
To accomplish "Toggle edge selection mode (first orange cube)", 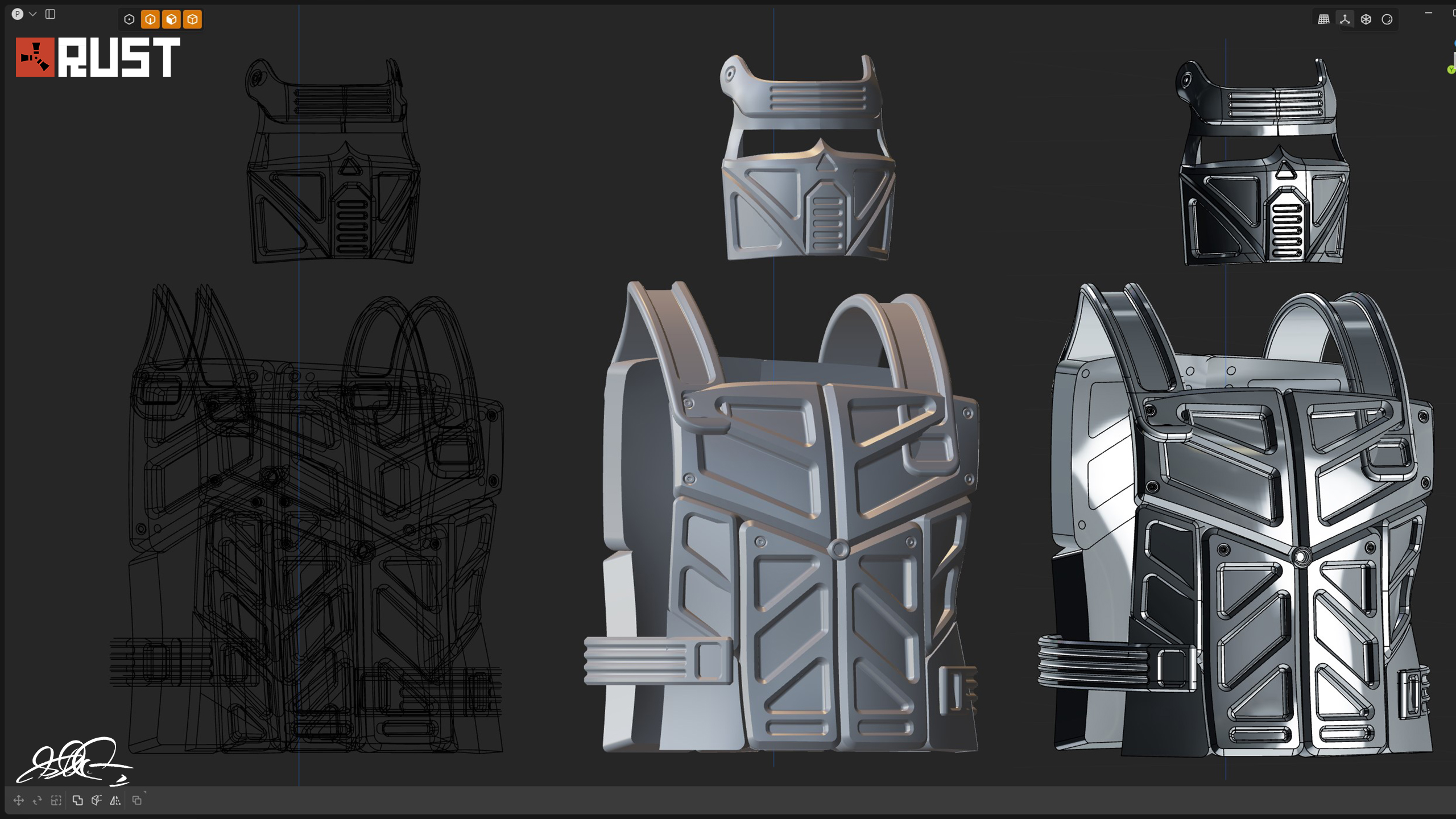I will [150, 19].
